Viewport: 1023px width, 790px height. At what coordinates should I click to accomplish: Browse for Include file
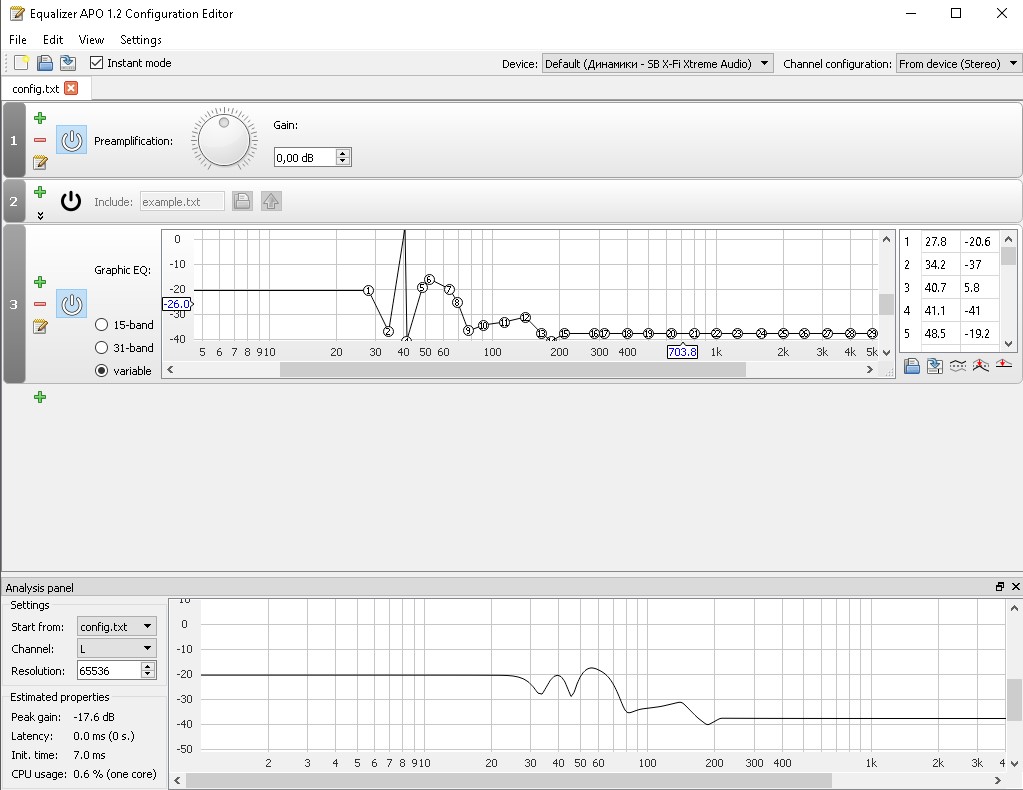tap(242, 202)
